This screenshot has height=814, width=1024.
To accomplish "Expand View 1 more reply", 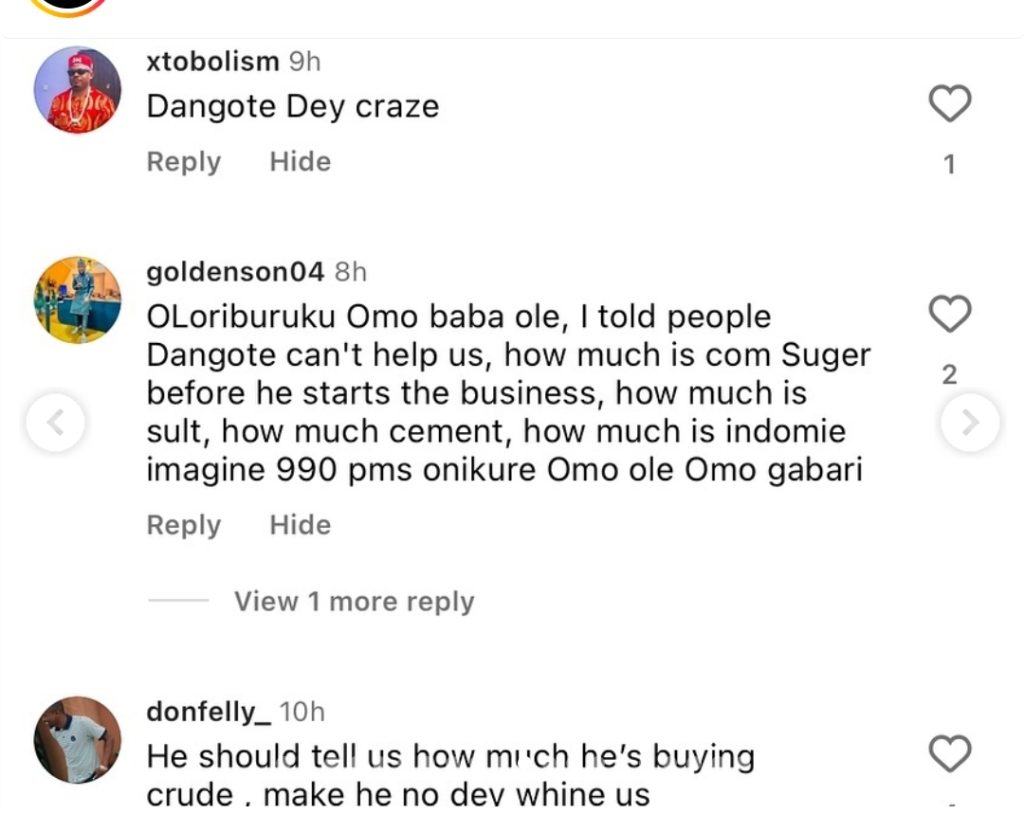I will pyautogui.click(x=354, y=602).
